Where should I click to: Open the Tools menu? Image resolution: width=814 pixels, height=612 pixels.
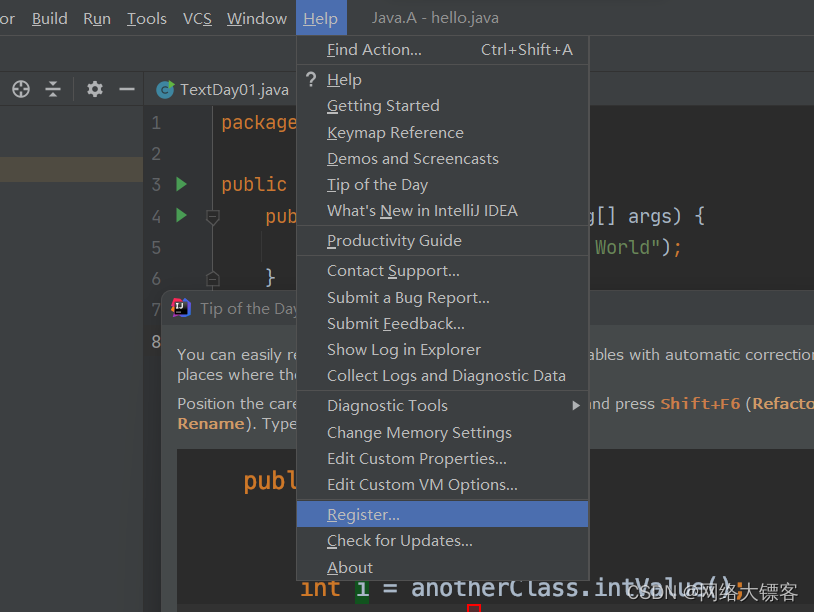coord(147,19)
